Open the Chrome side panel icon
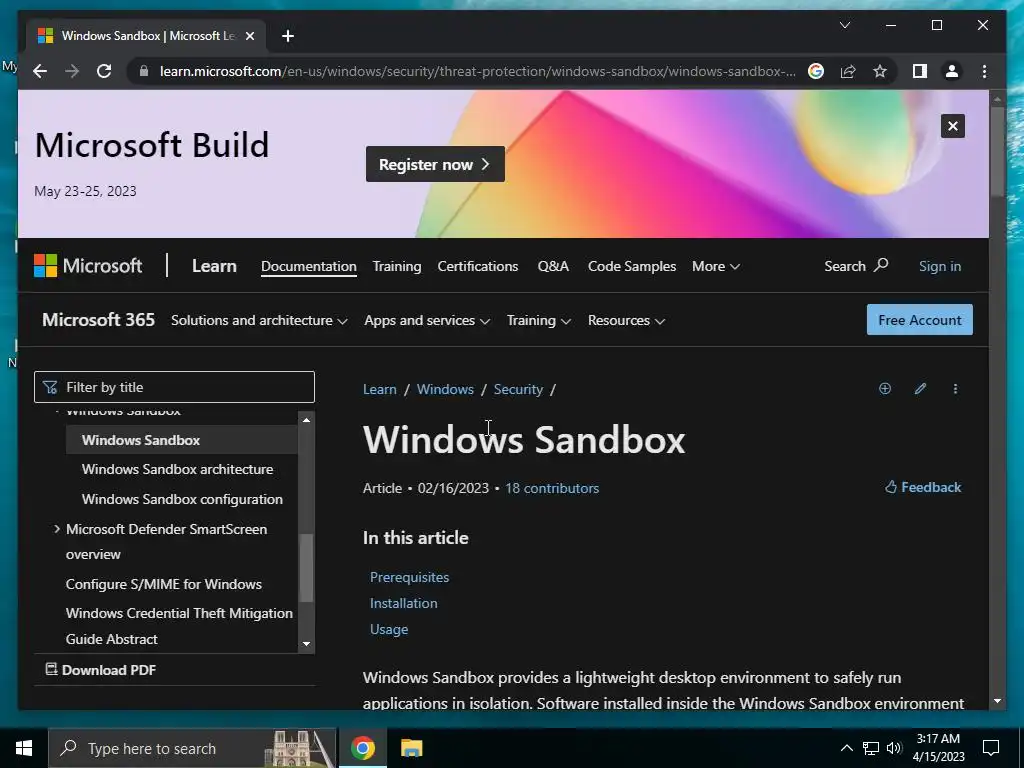 [920, 71]
